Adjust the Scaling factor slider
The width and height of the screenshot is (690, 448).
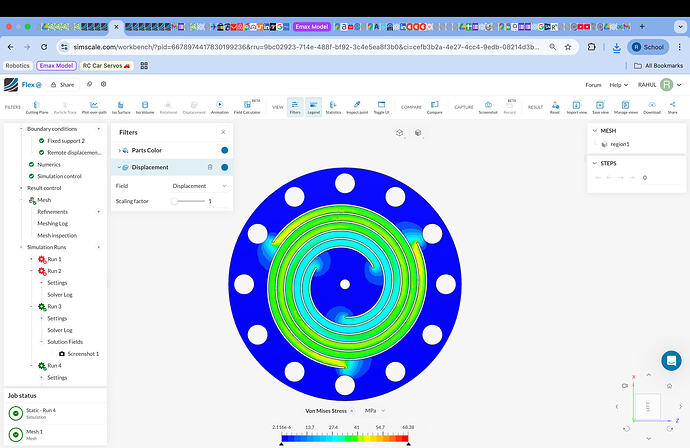tap(176, 201)
